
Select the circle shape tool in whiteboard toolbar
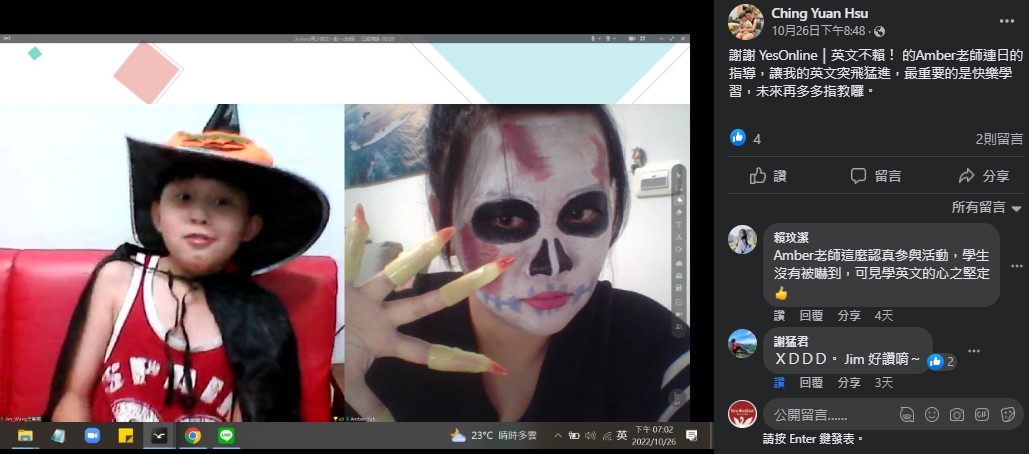point(679,249)
